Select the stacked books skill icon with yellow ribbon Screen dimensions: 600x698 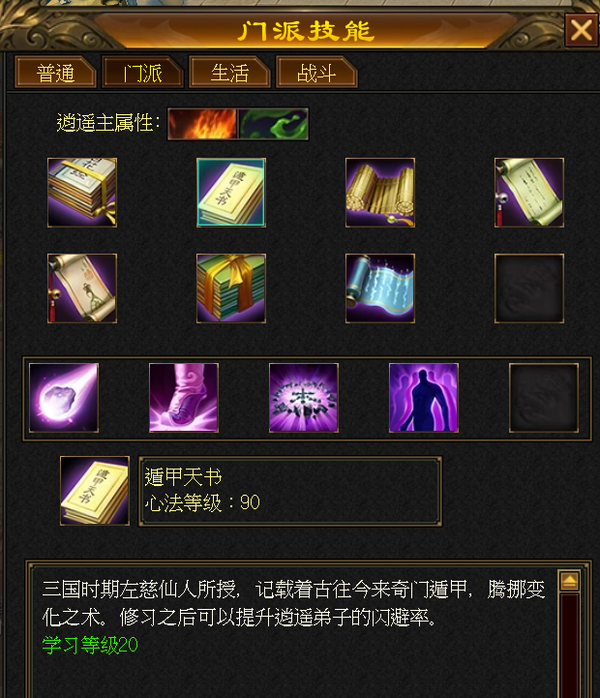click(x=82, y=193)
